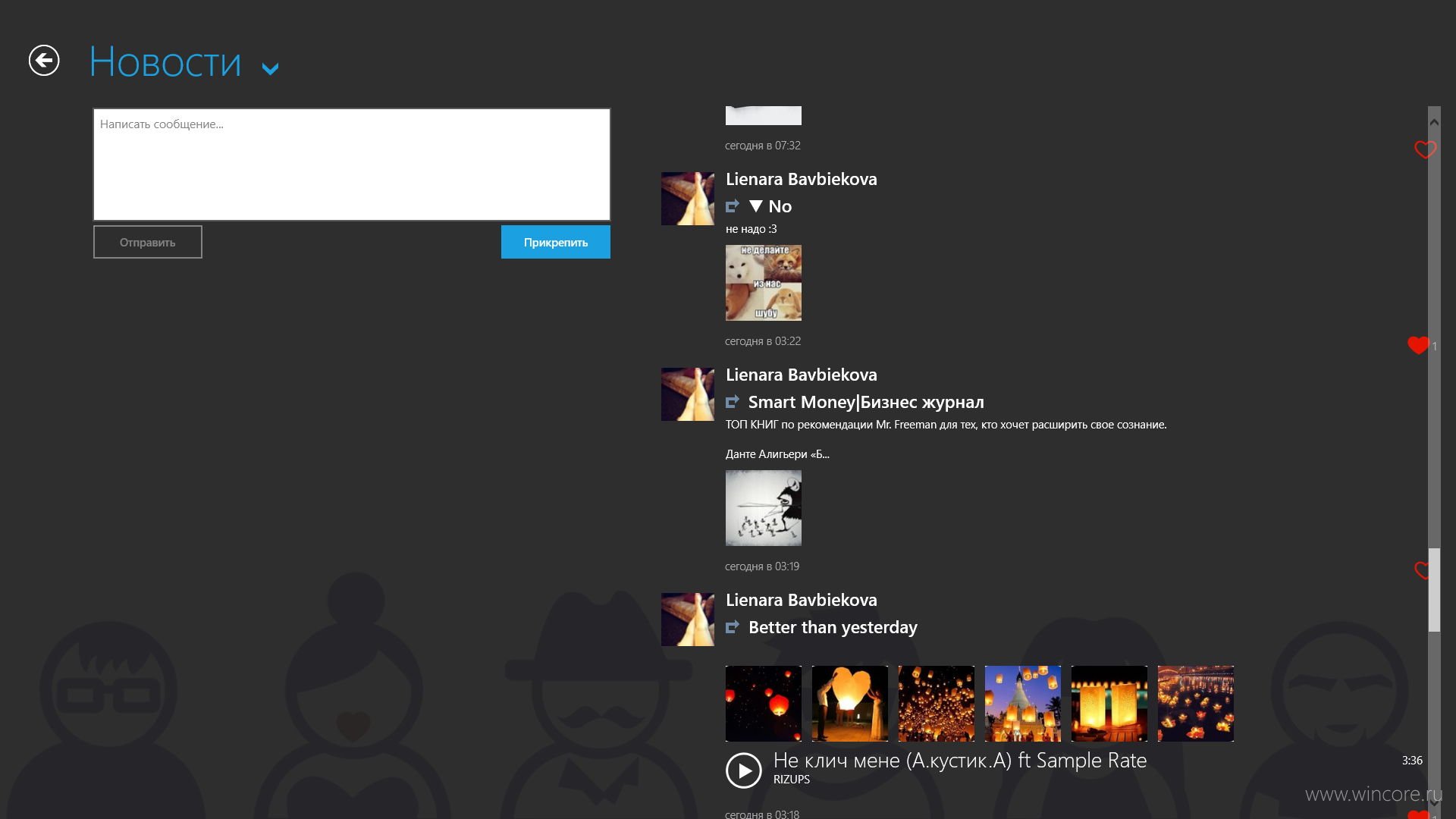Click track duration 3:36
The width and height of the screenshot is (1456, 819).
(x=1412, y=761)
